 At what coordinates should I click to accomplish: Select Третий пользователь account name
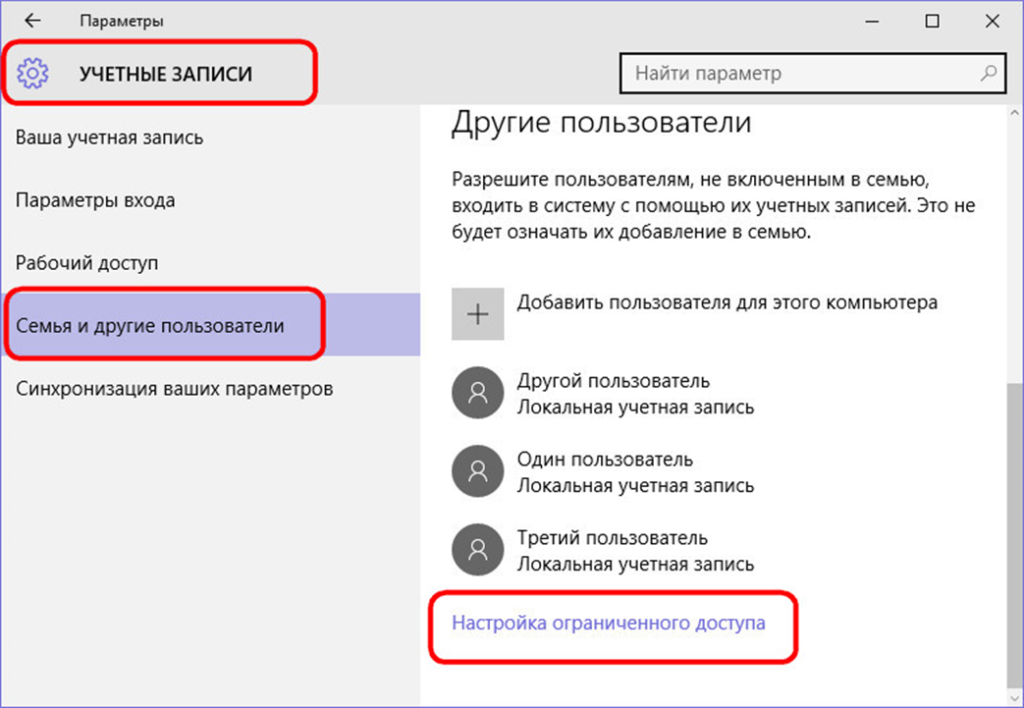click(612, 538)
